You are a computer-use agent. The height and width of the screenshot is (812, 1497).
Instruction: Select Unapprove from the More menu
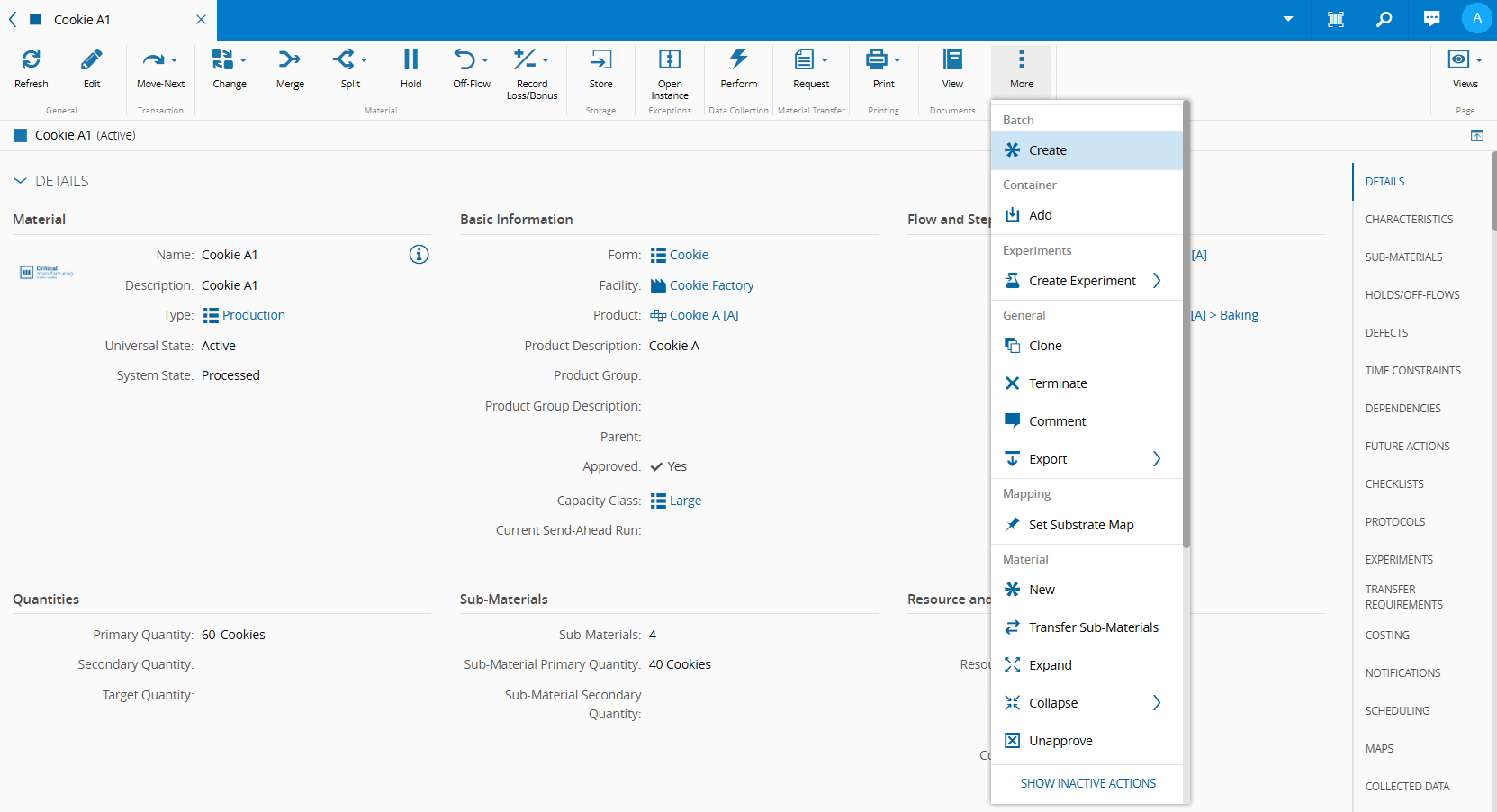pos(1060,741)
